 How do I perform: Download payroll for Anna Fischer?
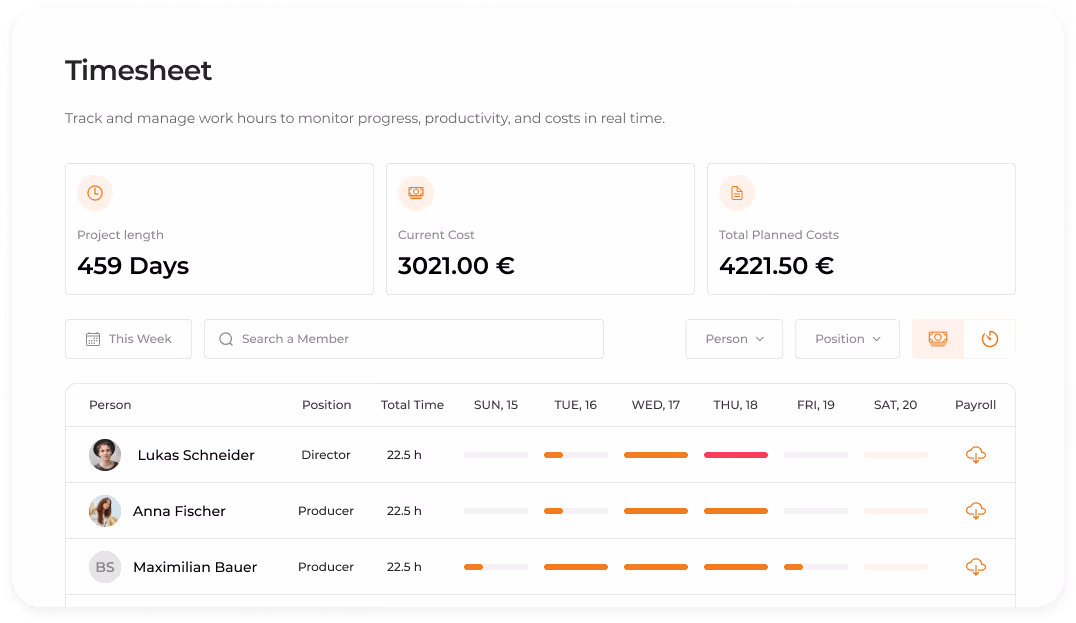point(976,511)
